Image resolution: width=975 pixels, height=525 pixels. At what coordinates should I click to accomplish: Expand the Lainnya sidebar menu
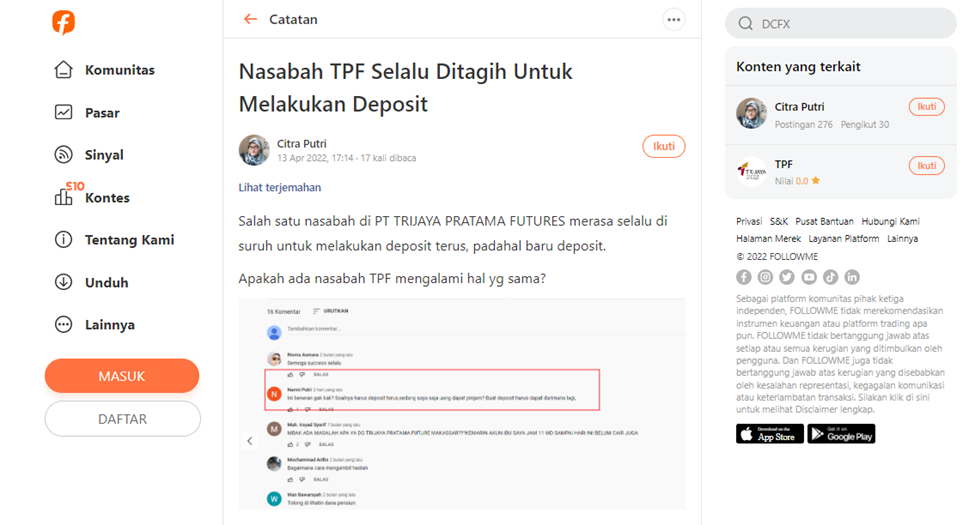pos(95,325)
